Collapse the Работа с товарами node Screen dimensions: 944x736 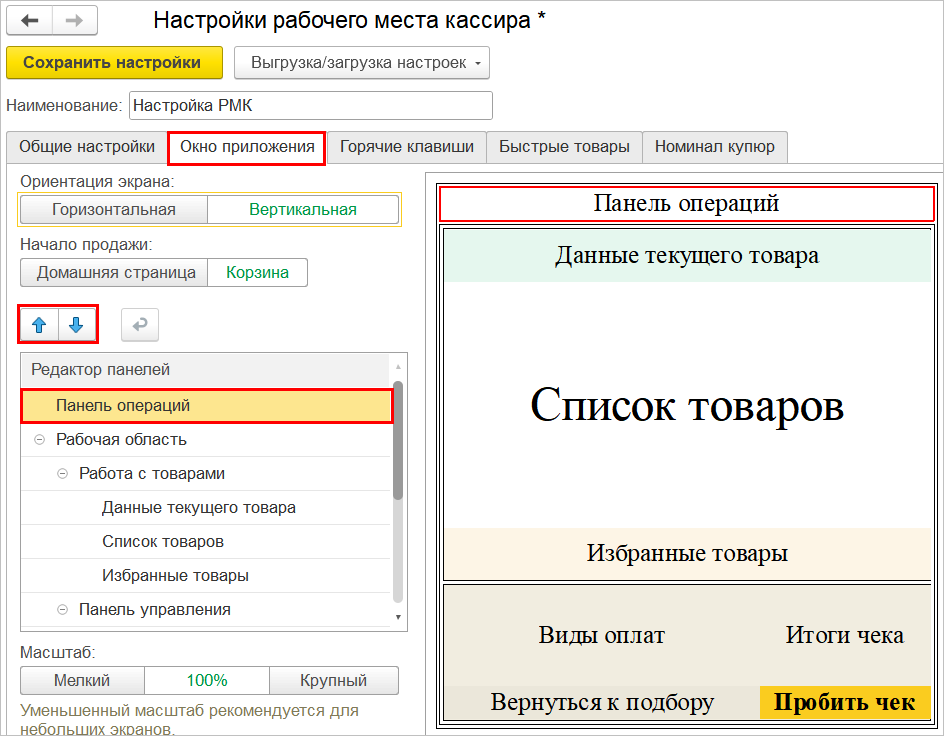point(62,474)
